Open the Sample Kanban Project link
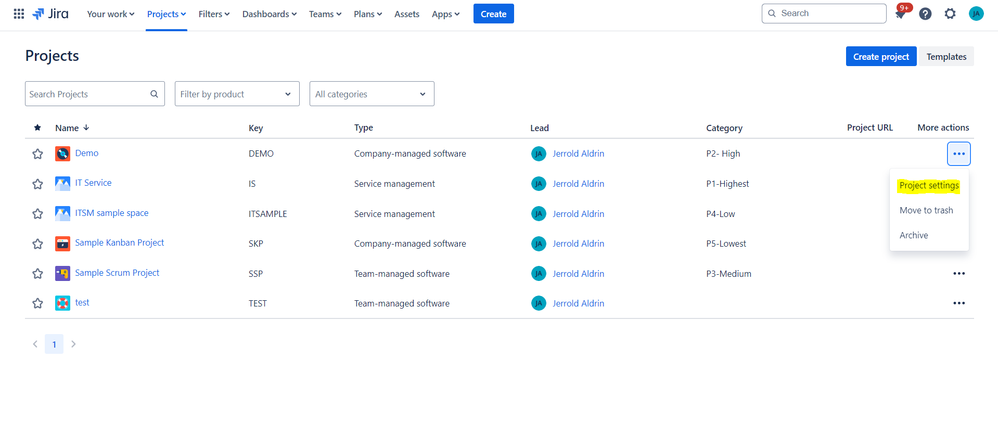The width and height of the screenshot is (998, 422). click(119, 243)
